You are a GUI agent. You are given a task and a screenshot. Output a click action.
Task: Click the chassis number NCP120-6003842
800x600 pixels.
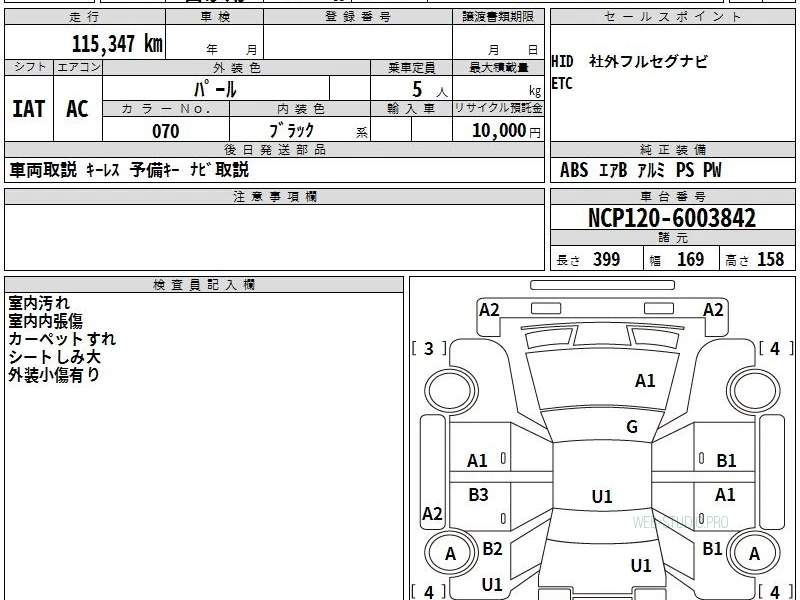(672, 218)
